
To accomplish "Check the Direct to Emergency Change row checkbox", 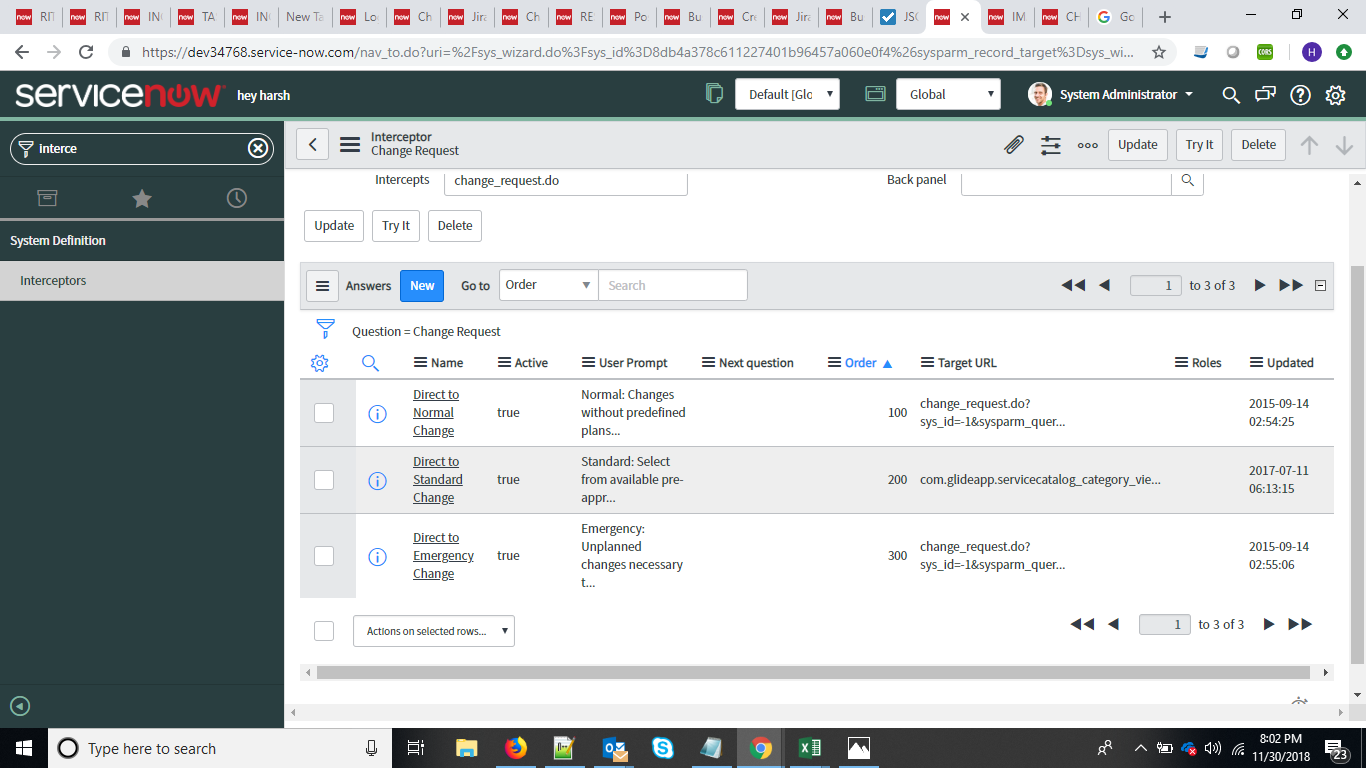I will pos(324,555).
